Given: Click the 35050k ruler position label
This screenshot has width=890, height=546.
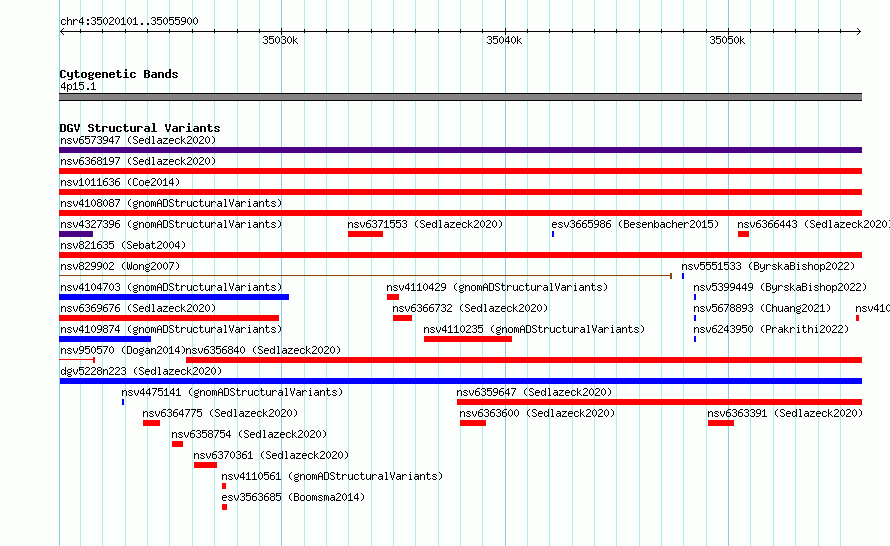Looking at the screenshot, I should click(x=727, y=40).
